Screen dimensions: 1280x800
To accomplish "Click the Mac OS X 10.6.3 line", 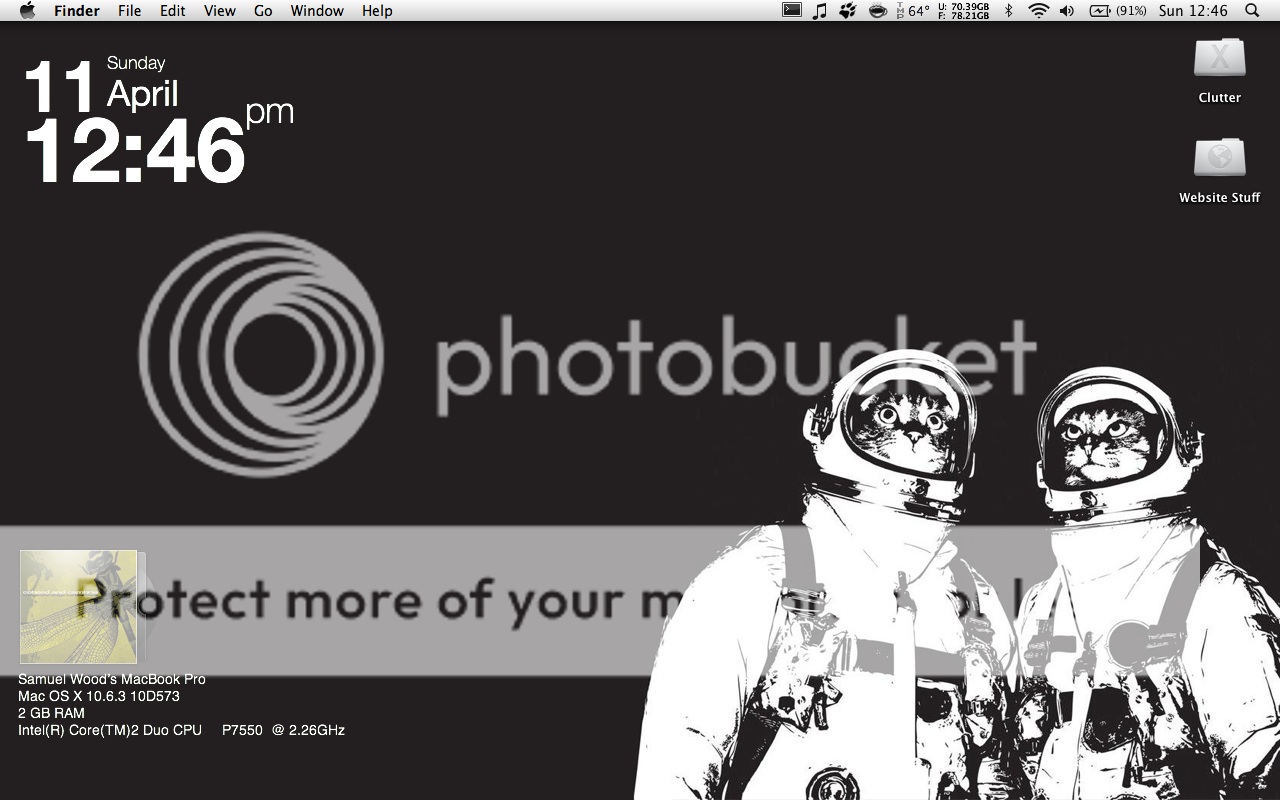I will [99, 696].
